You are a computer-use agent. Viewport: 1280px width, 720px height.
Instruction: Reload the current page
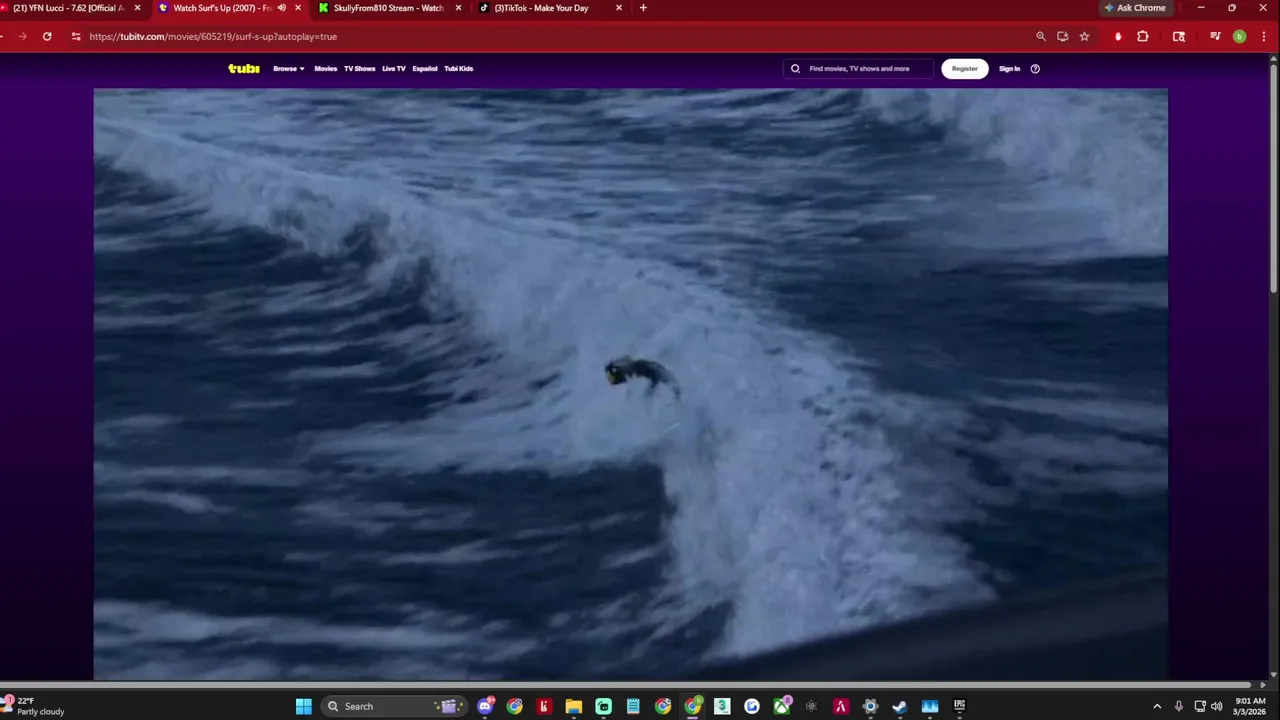(47, 36)
